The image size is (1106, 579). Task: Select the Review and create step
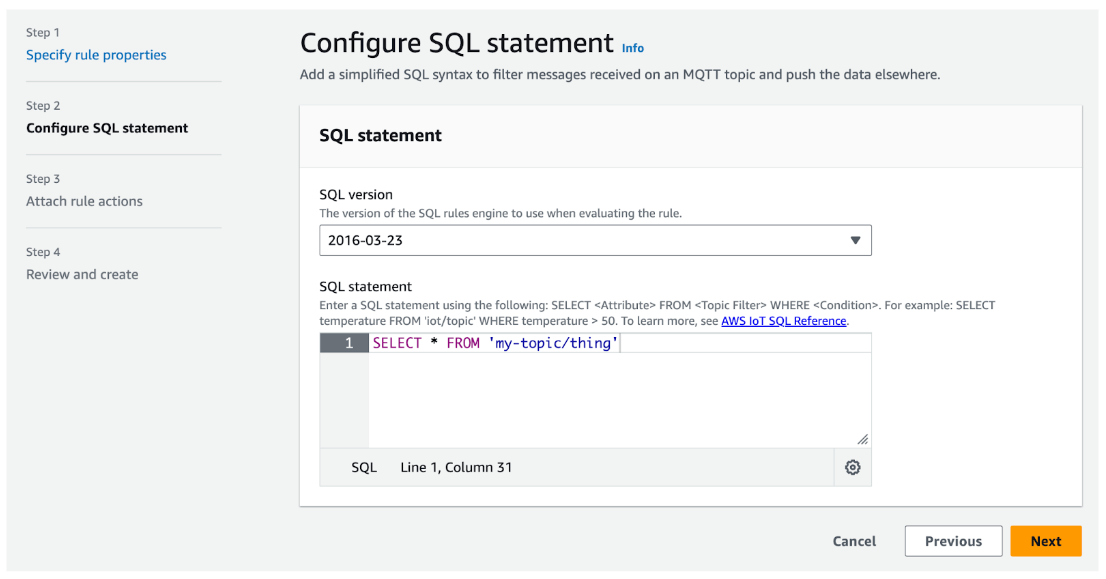82,274
